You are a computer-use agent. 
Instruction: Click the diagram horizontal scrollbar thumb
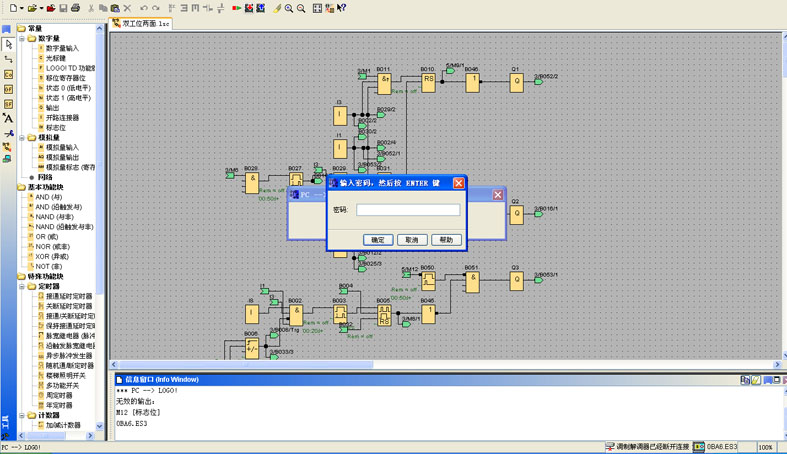pos(246,365)
